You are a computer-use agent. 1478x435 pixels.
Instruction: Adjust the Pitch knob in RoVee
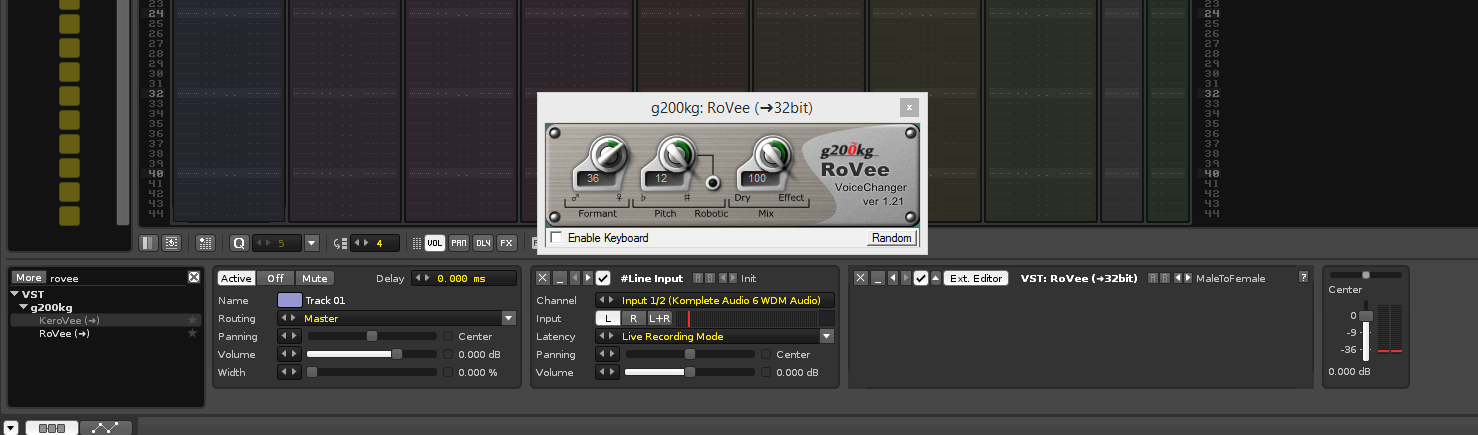coord(675,155)
